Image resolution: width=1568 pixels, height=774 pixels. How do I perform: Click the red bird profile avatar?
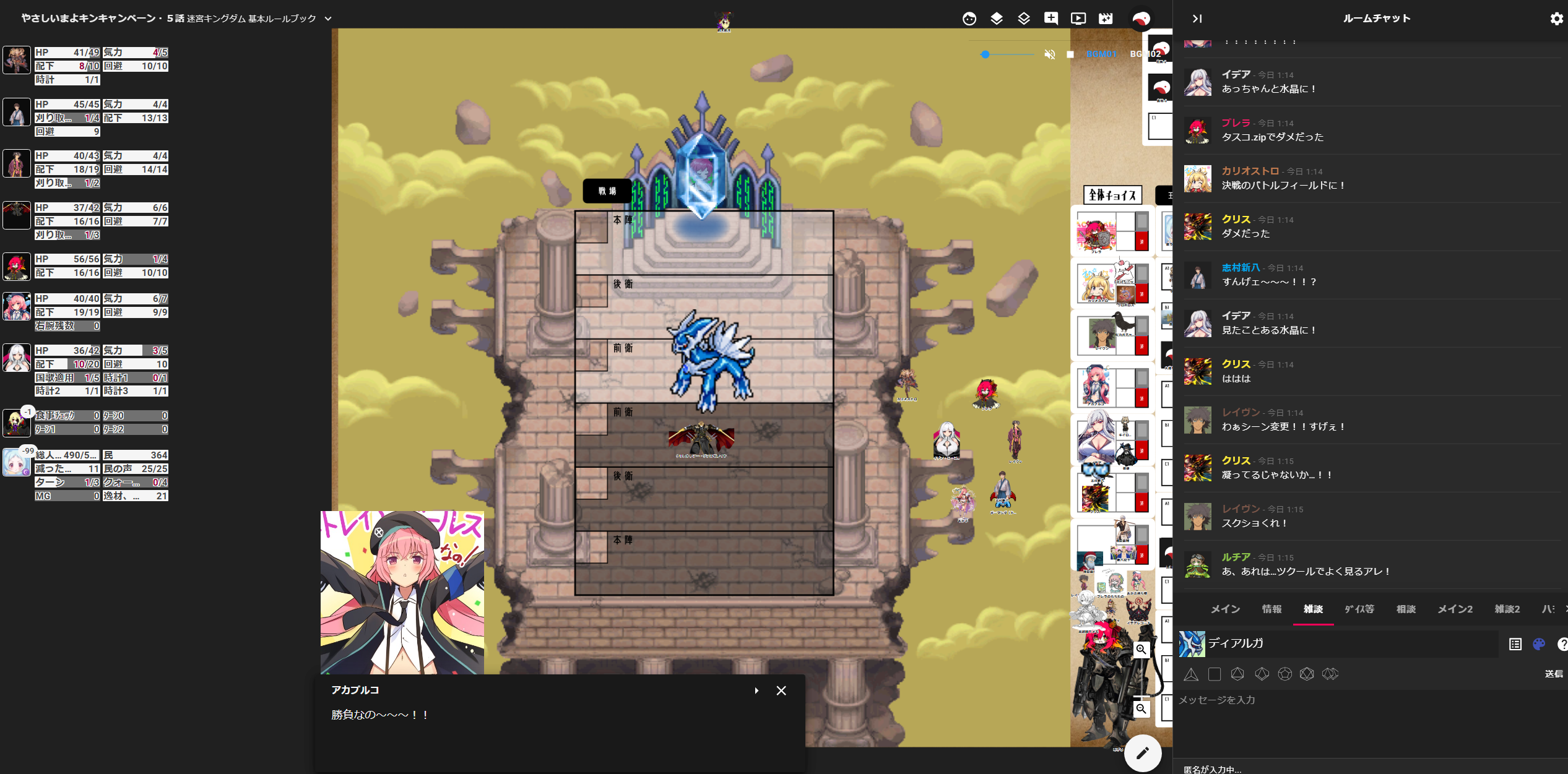[1141, 19]
